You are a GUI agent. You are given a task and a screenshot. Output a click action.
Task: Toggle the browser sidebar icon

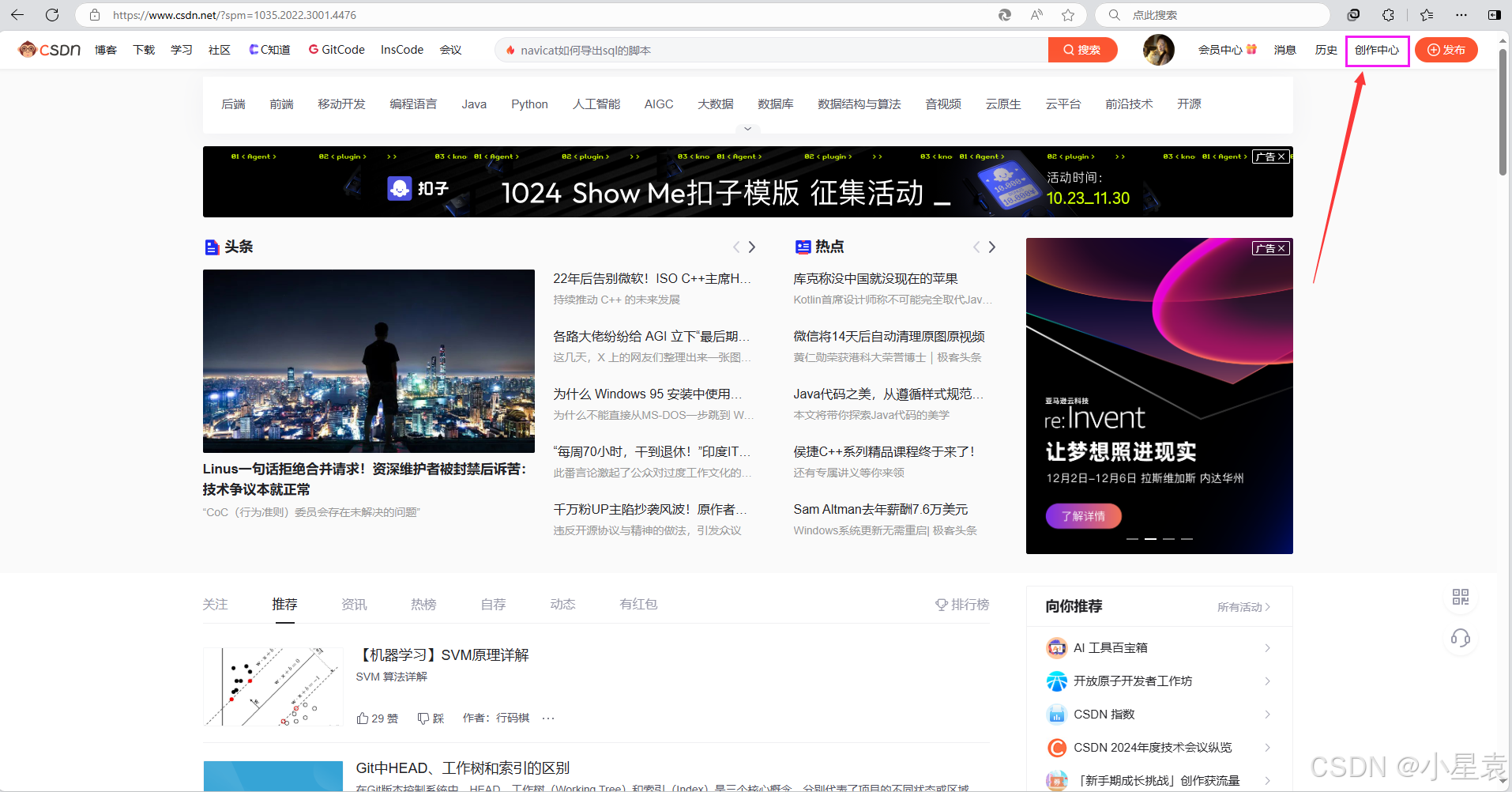[x=1494, y=15]
